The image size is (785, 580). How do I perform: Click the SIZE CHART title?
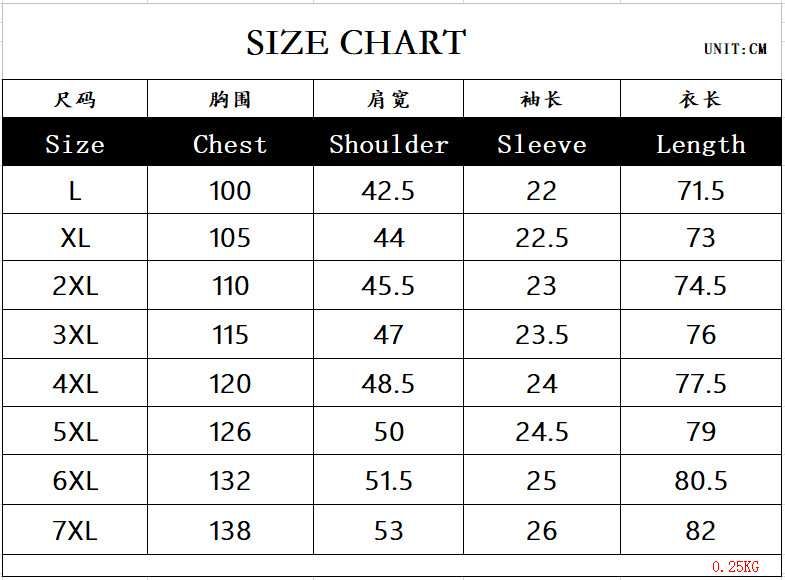(356, 43)
